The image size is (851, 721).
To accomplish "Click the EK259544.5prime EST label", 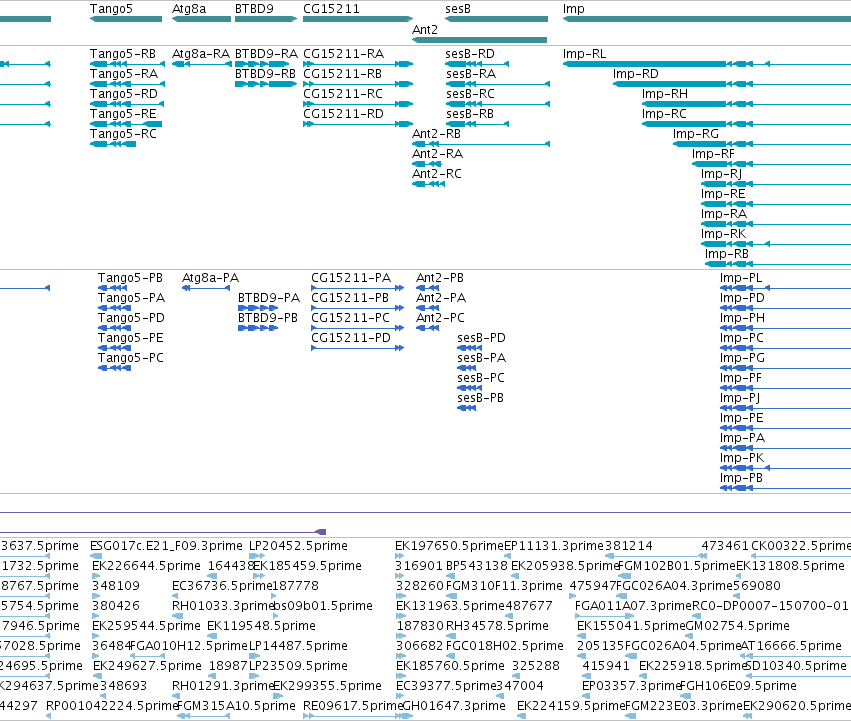I will tap(147, 626).
